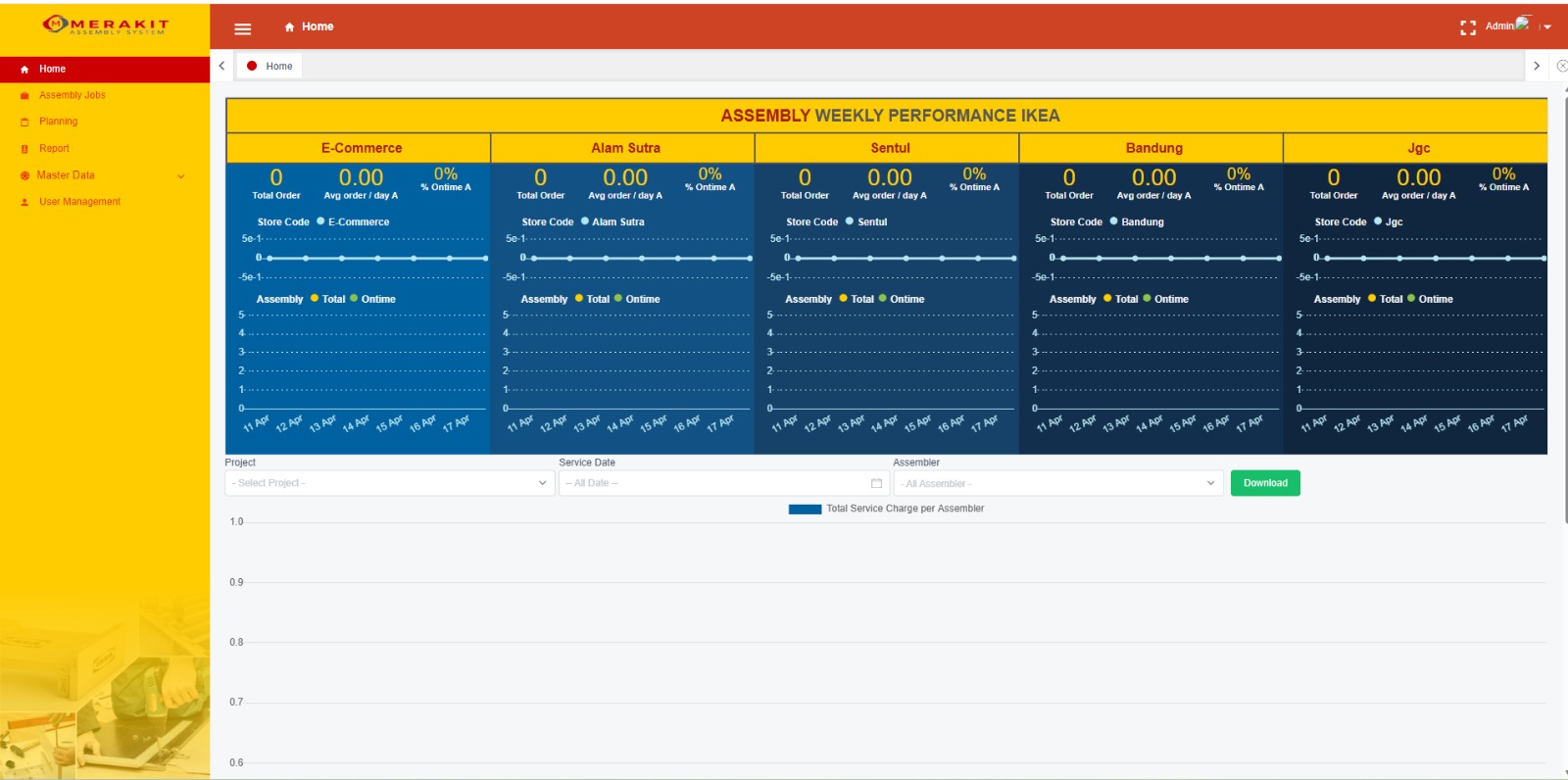Toggle Ontime legend in E-Commerce Assembly chart
The height and width of the screenshot is (780, 1568).
click(x=373, y=299)
